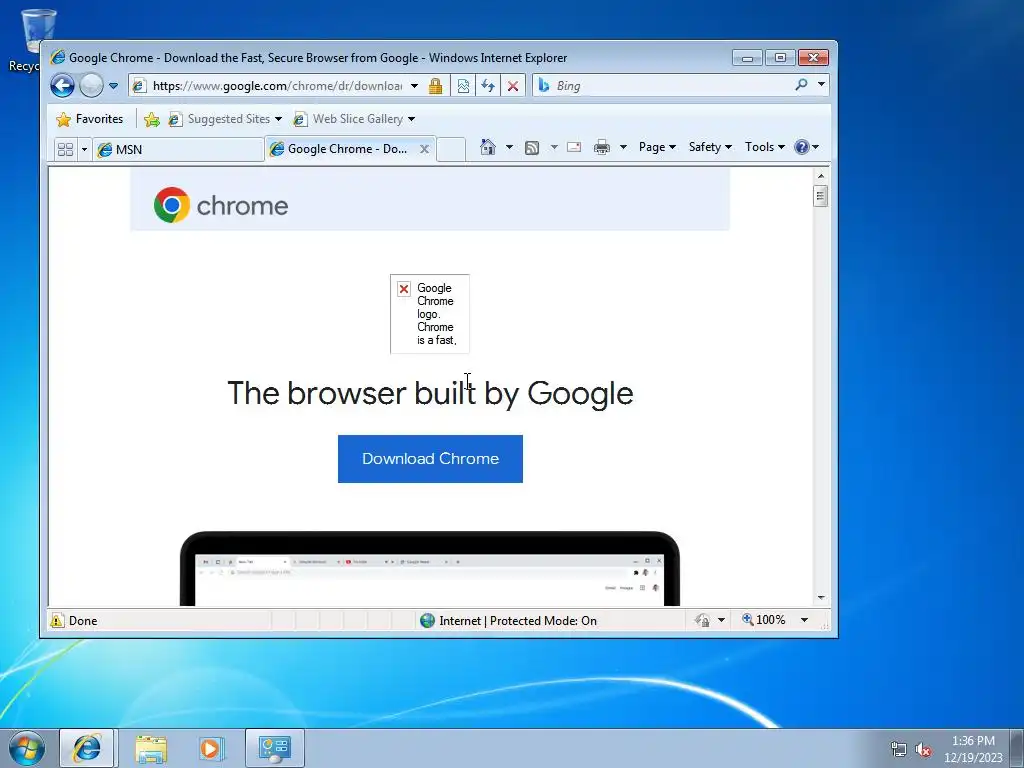Image resolution: width=1024 pixels, height=768 pixels.
Task: Open the Favorites star button
Action: (x=89, y=119)
